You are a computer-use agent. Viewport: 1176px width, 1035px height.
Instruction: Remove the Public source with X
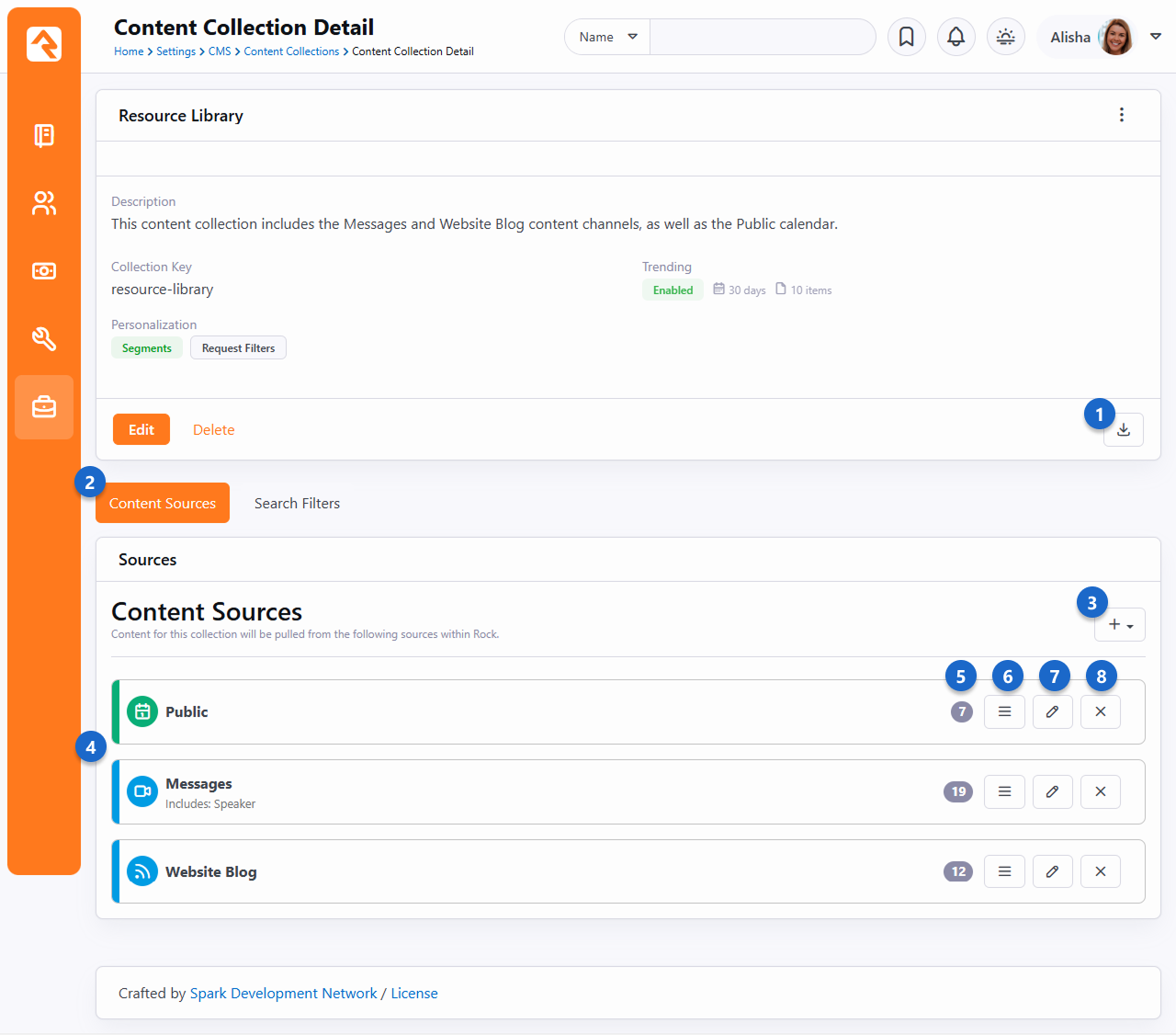tap(1101, 711)
